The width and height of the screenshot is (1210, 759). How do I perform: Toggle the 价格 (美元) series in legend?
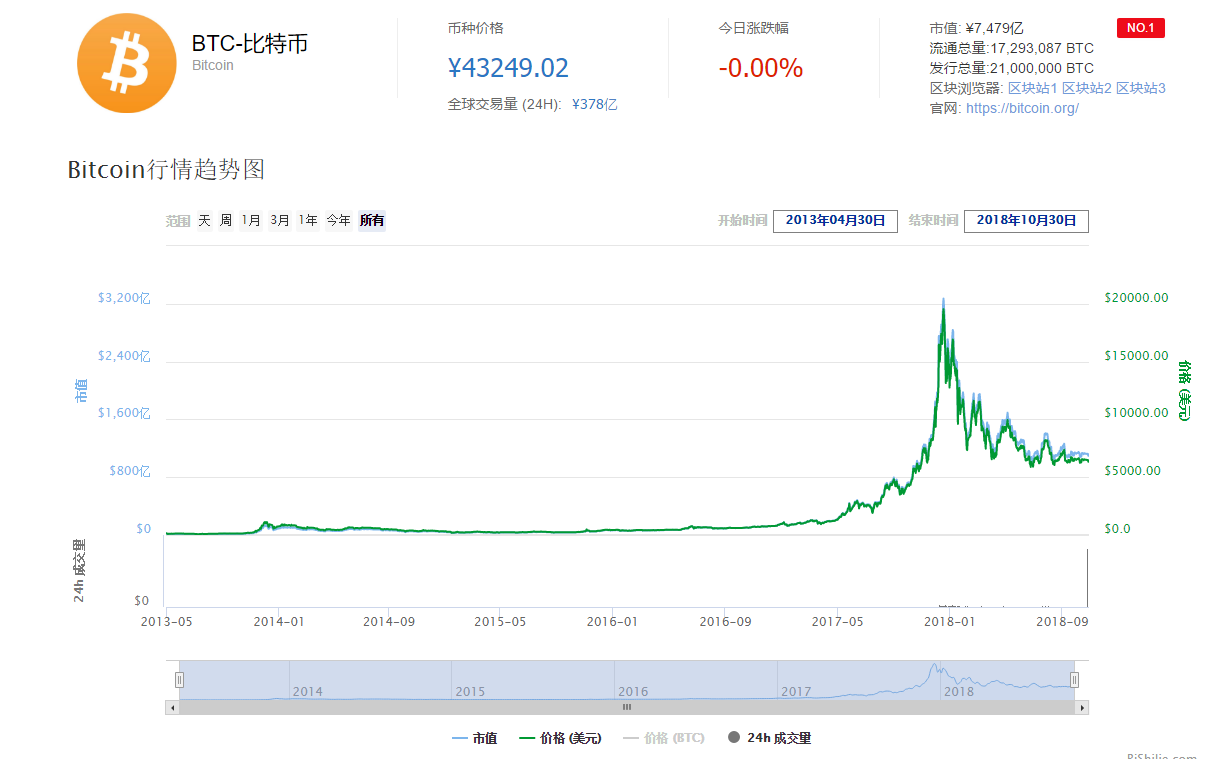[561, 738]
